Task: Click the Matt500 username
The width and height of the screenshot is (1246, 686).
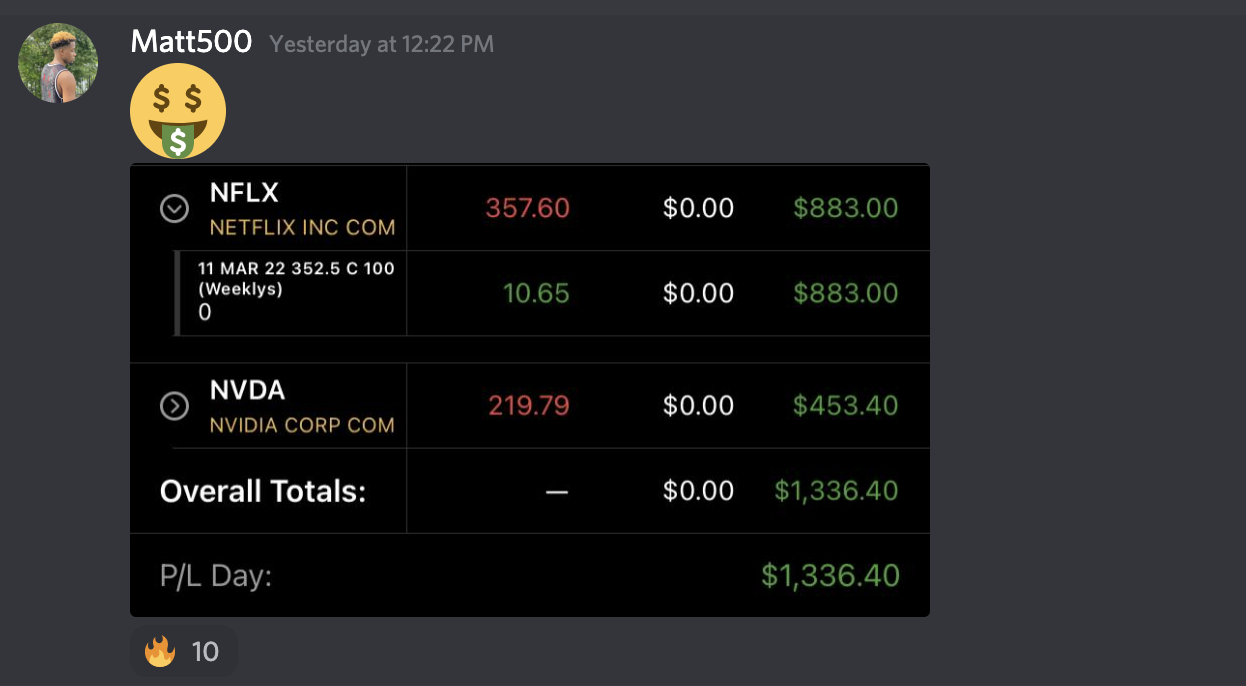Action: (x=191, y=42)
